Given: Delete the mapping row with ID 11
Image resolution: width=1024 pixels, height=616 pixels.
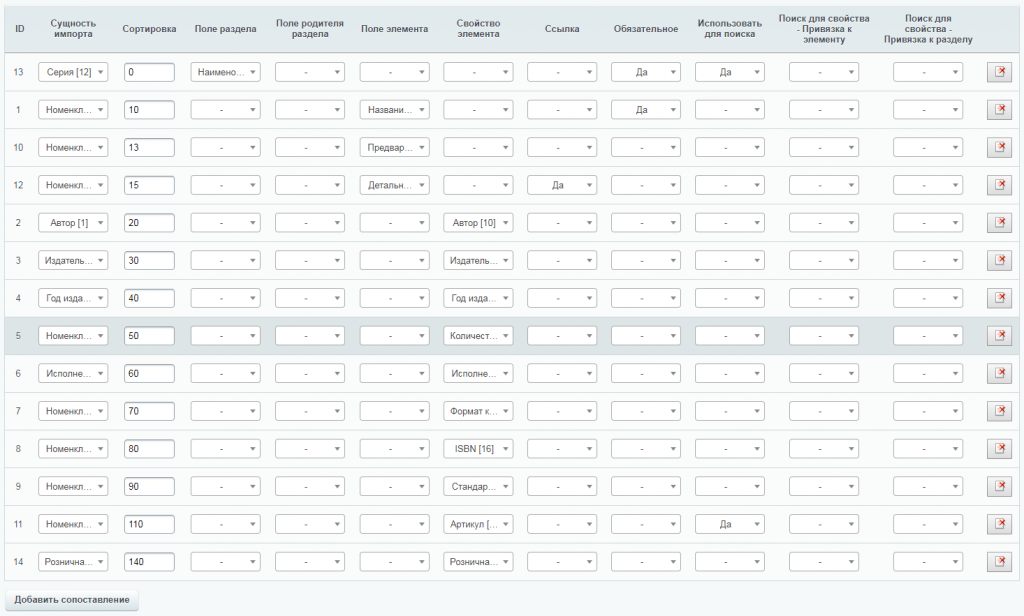Looking at the screenshot, I should click(999, 524).
